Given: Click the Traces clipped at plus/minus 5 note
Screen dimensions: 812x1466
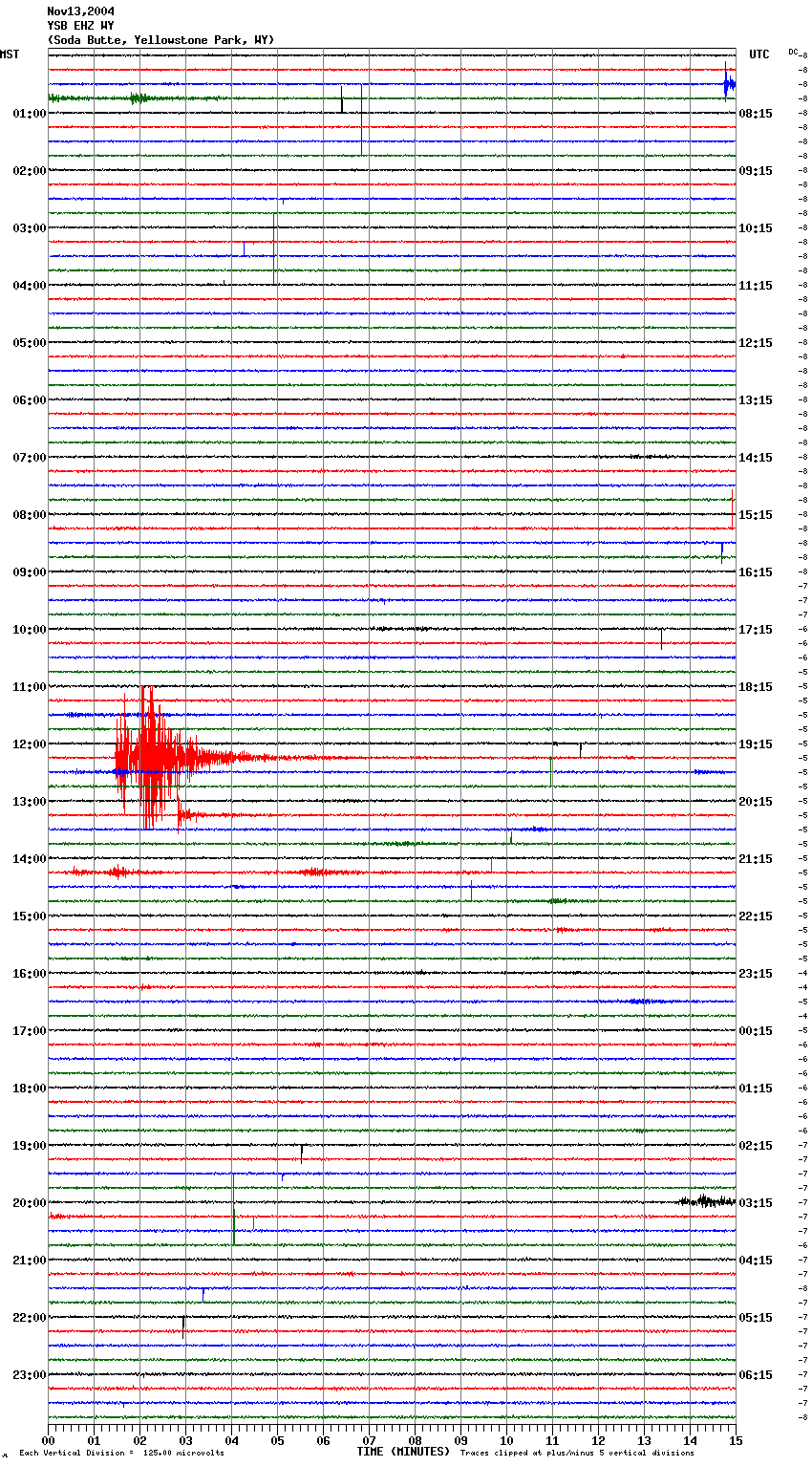Looking at the screenshot, I should click(x=577, y=1453).
